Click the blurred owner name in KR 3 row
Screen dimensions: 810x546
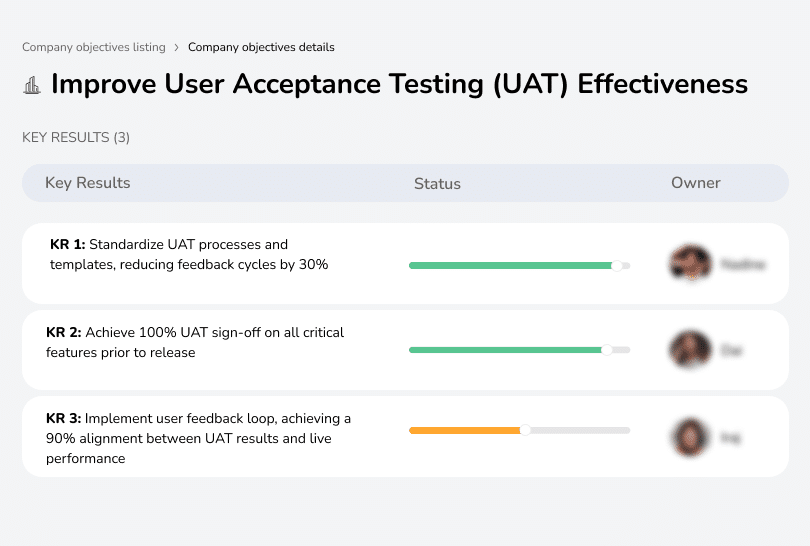click(730, 438)
